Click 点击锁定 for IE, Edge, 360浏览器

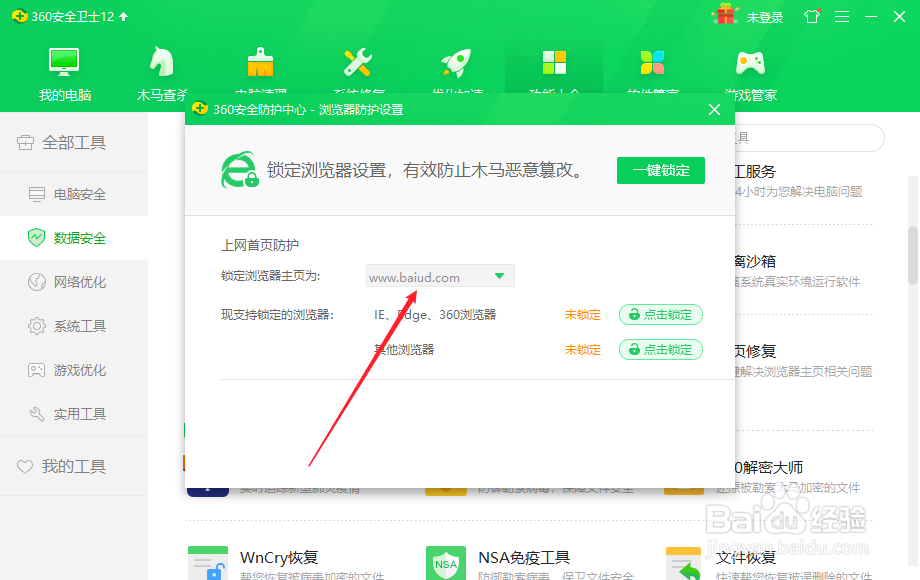point(661,315)
